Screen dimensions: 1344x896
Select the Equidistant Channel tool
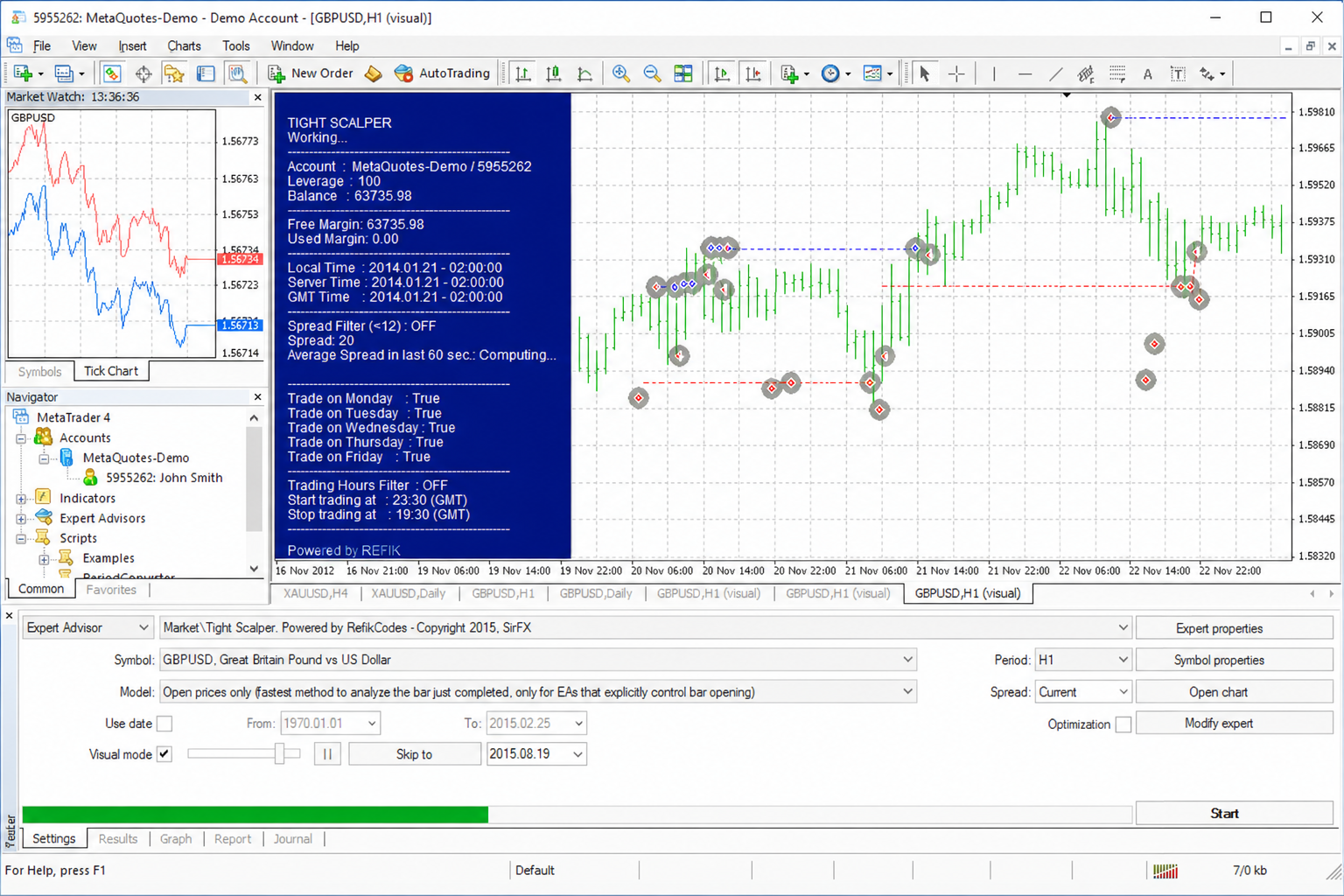tap(1086, 73)
